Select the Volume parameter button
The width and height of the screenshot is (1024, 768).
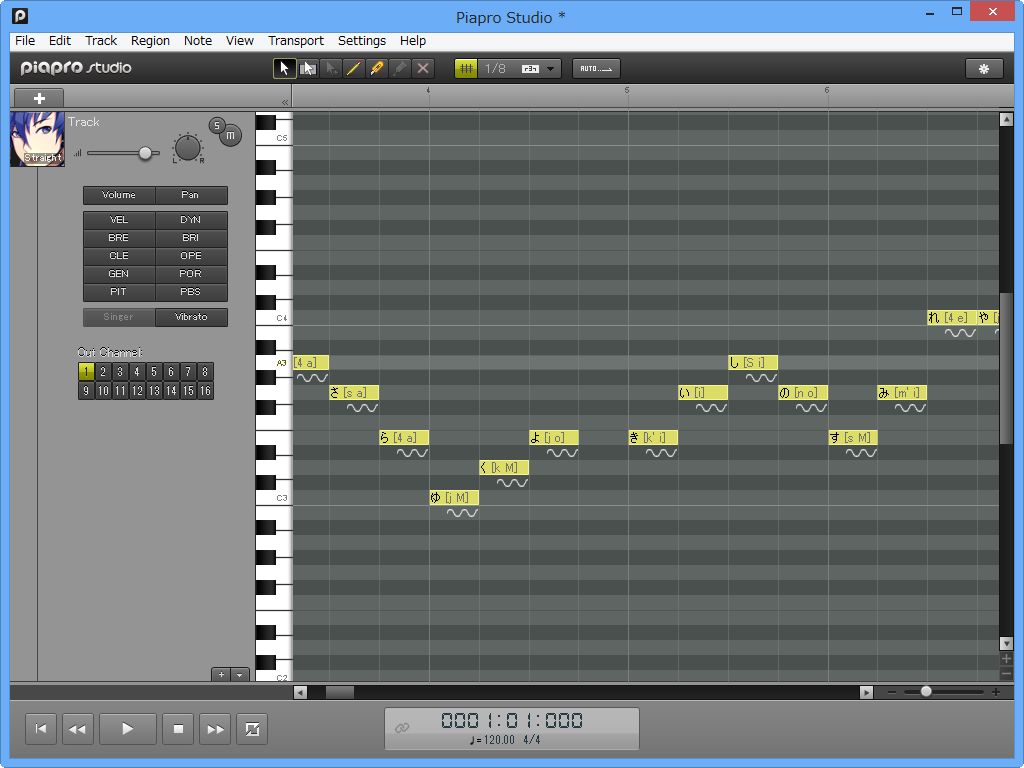119,195
